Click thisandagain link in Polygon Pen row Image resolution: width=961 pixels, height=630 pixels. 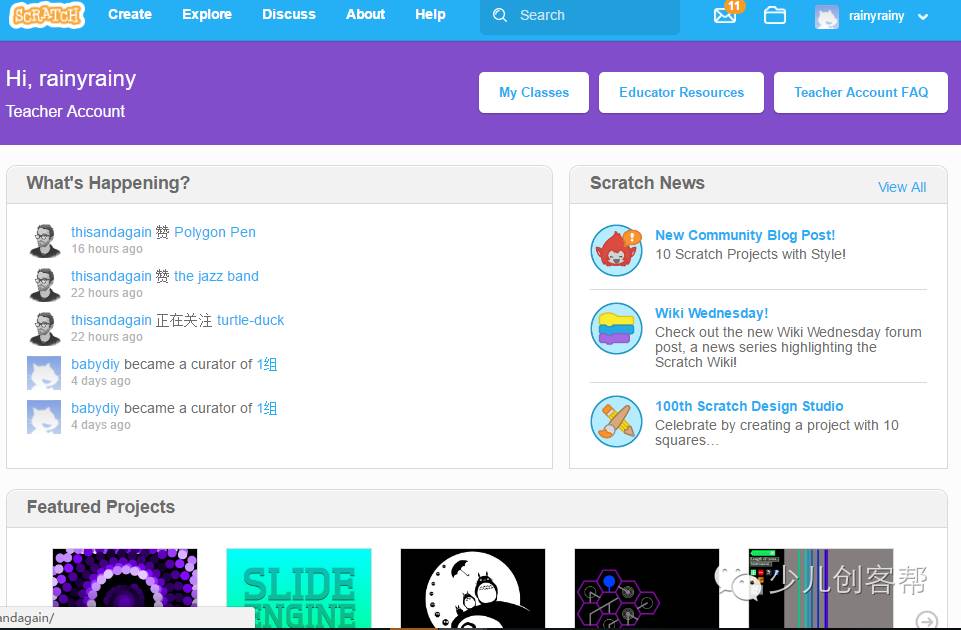[x=111, y=232]
